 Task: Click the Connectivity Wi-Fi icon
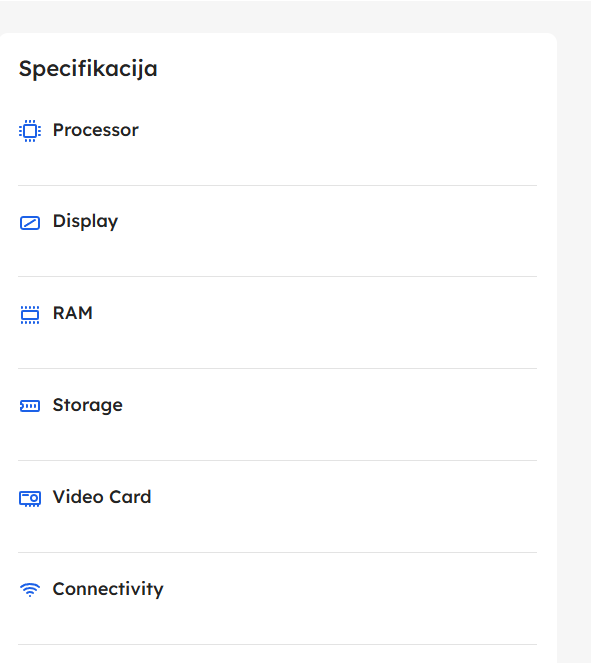click(30, 589)
